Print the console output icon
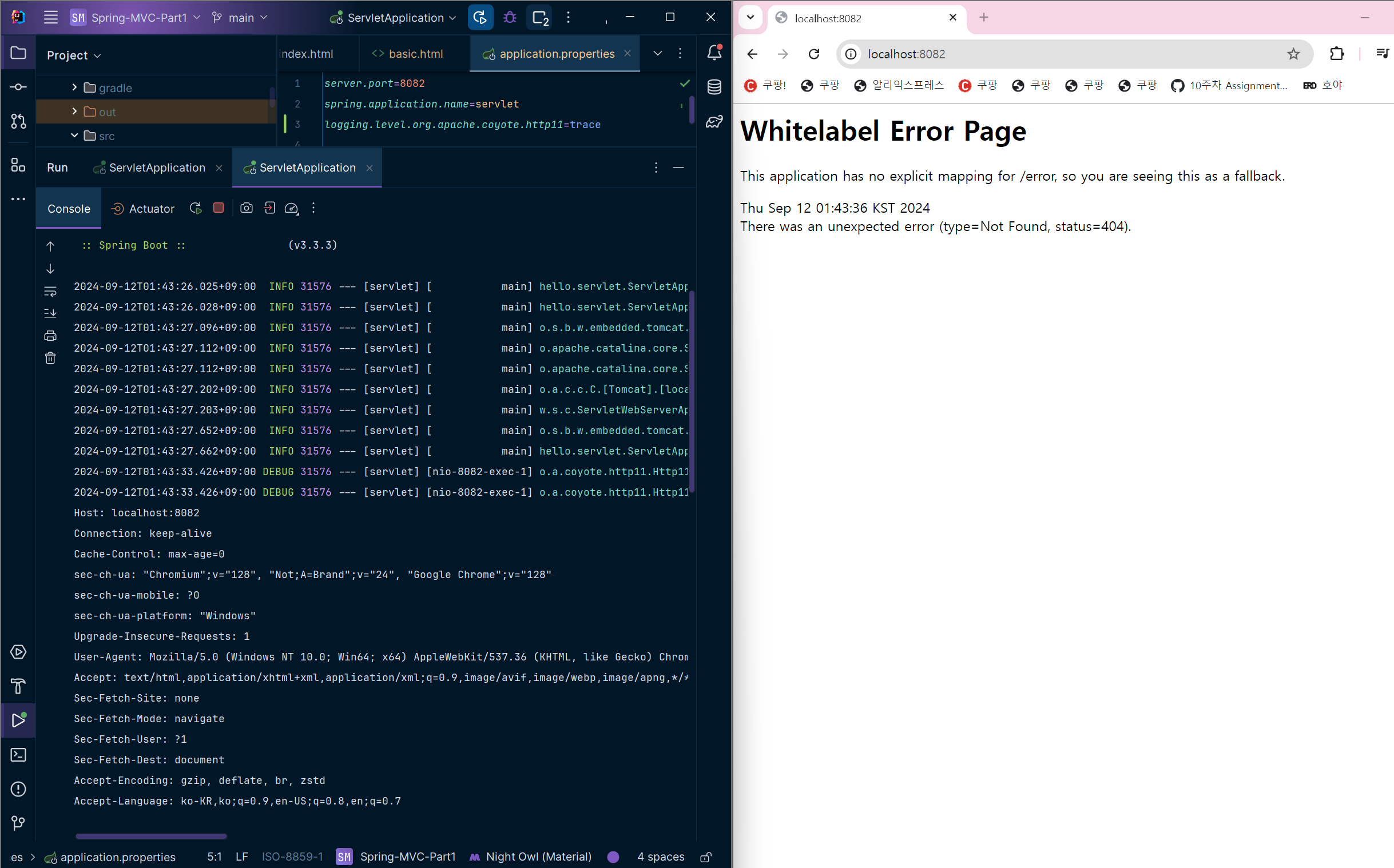Image resolution: width=1394 pixels, height=868 pixels. pyautogui.click(x=50, y=336)
